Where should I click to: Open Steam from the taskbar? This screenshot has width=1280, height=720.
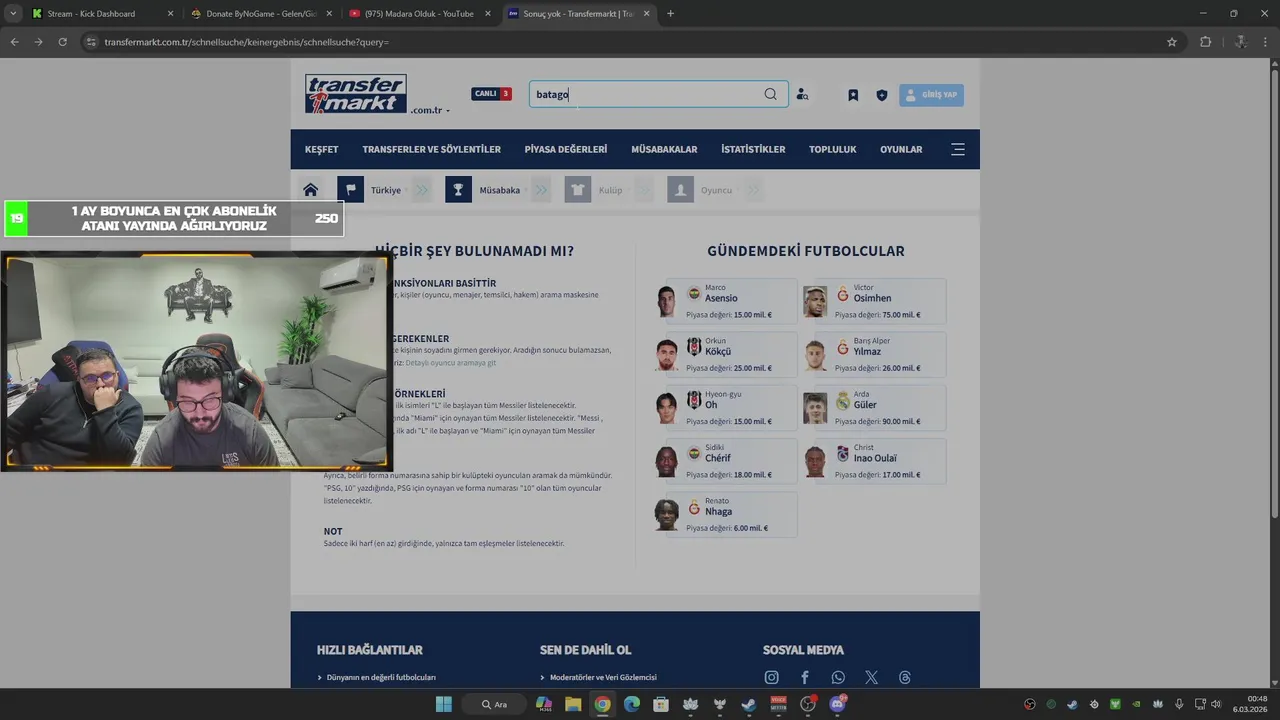click(748, 704)
